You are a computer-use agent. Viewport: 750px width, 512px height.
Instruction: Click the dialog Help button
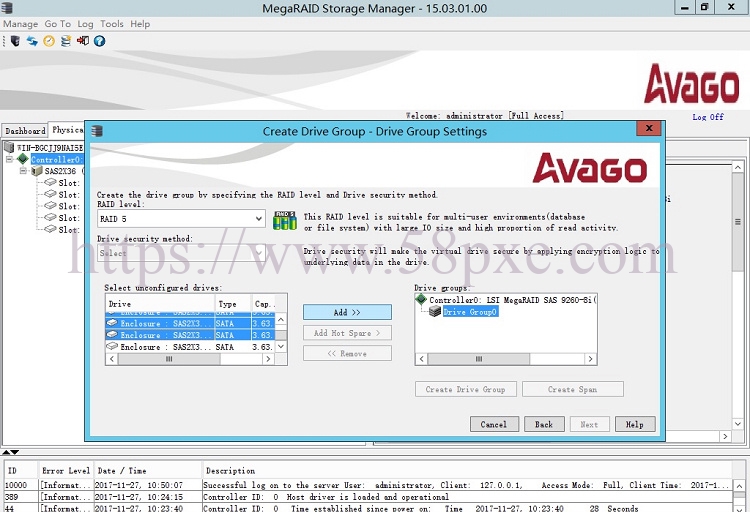click(635, 424)
